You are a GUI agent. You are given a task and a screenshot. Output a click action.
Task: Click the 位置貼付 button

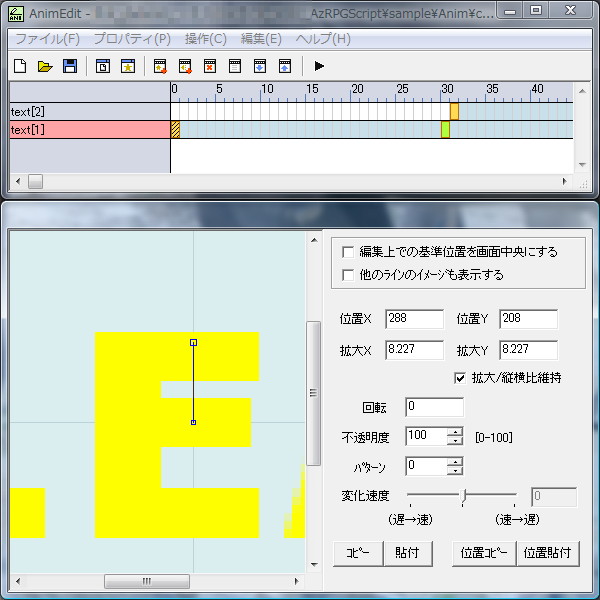tap(548, 553)
